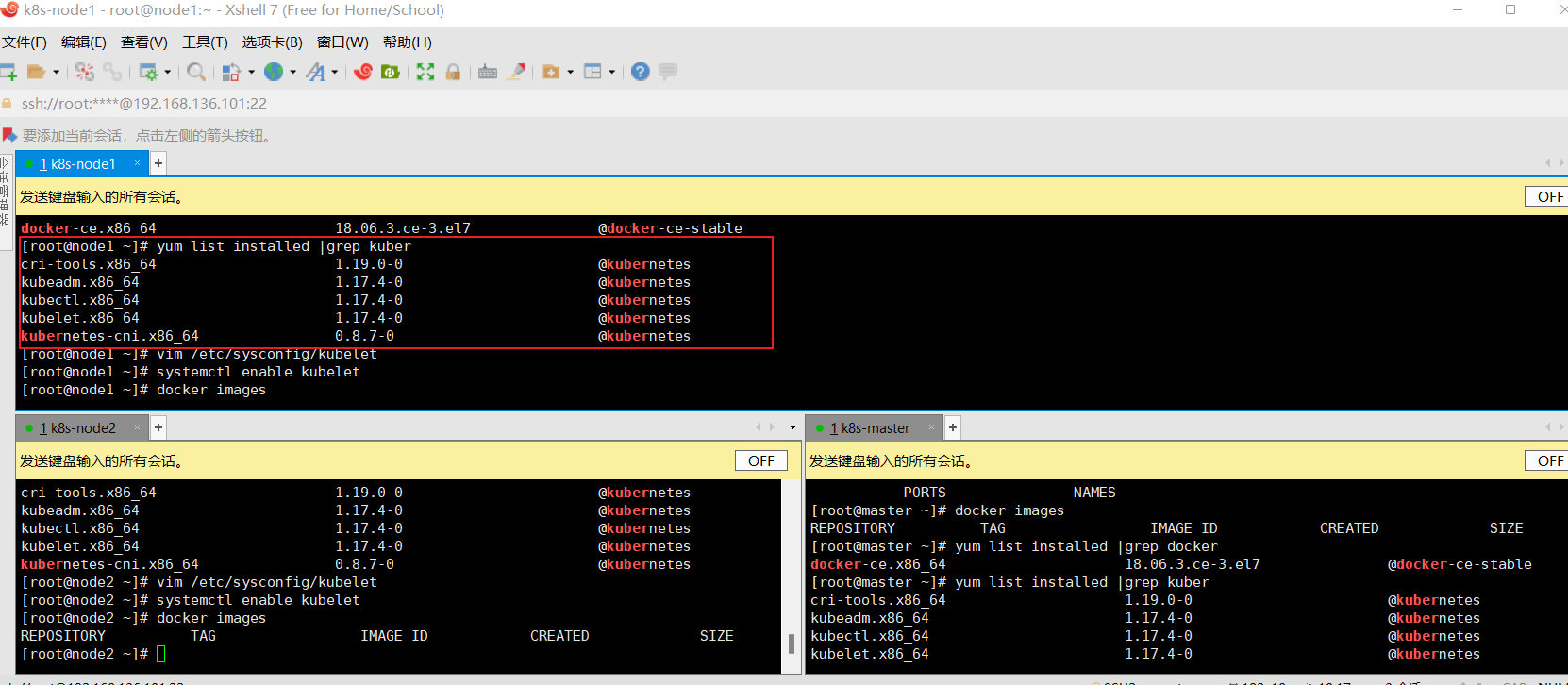
Task: Click the padlock icon in address bar
Action: coord(8,104)
